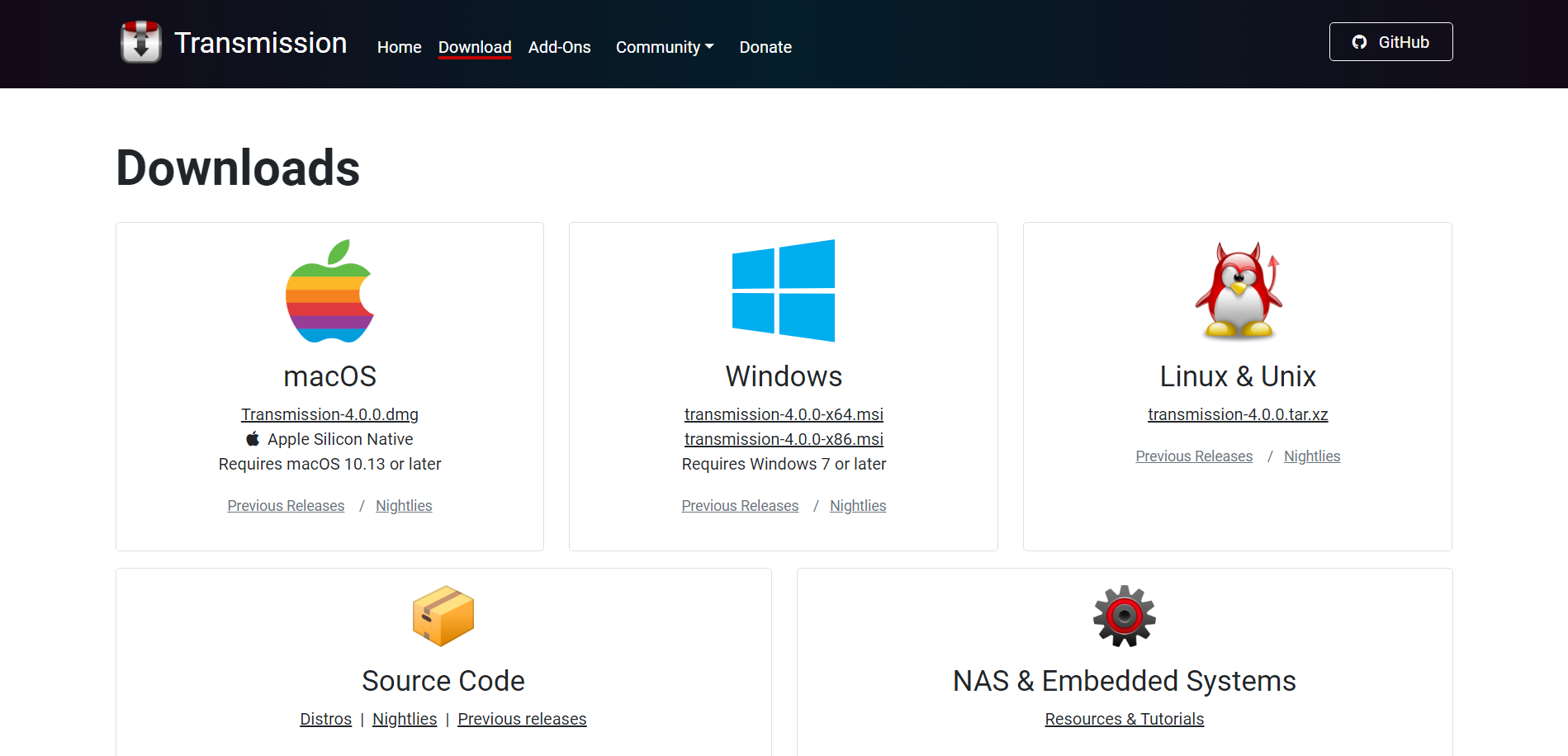This screenshot has height=756, width=1568.
Task: Open Resources & Tutorials link
Action: [x=1124, y=719]
